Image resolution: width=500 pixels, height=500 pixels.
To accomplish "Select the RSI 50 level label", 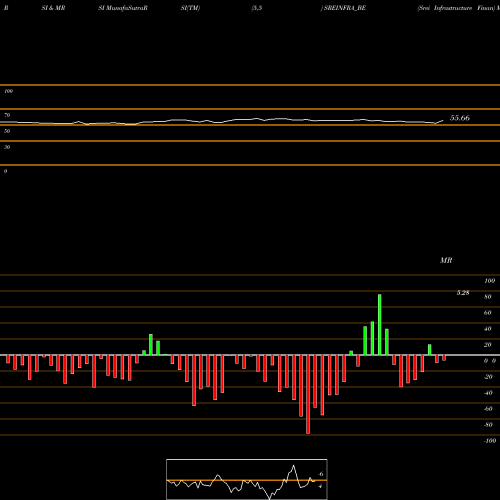I will coord(7,131).
